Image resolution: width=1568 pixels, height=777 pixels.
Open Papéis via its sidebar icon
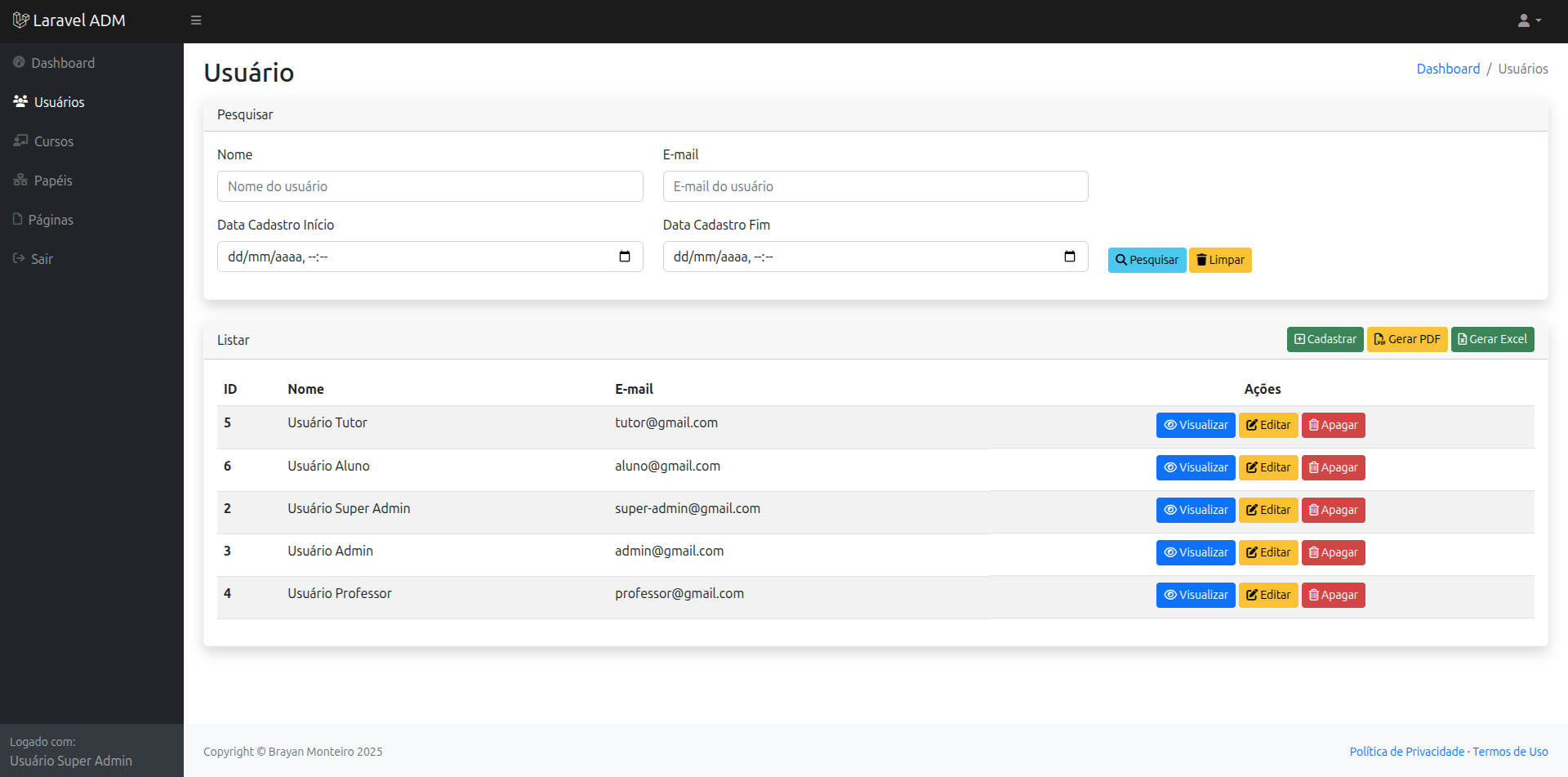click(19, 180)
